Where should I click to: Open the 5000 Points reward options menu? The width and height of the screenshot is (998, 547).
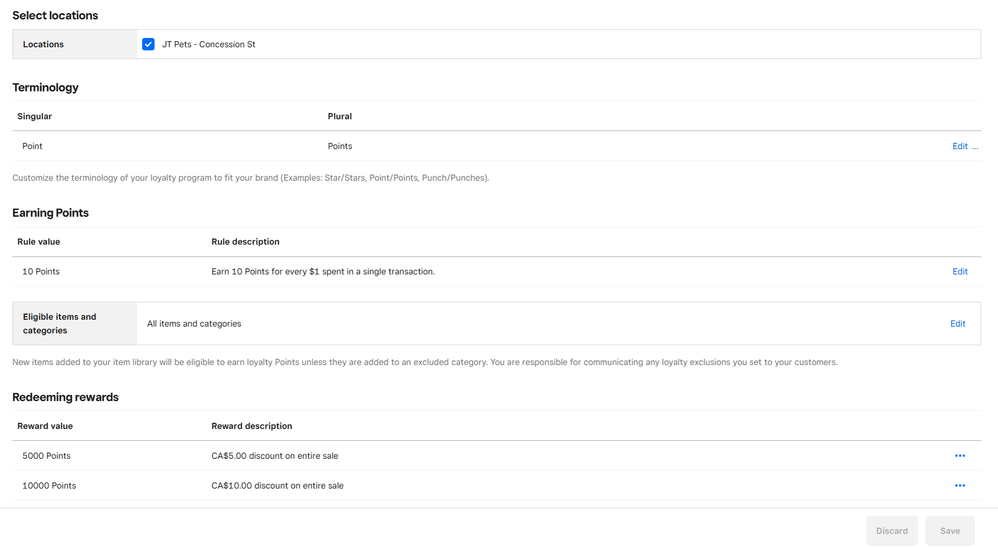(960, 455)
